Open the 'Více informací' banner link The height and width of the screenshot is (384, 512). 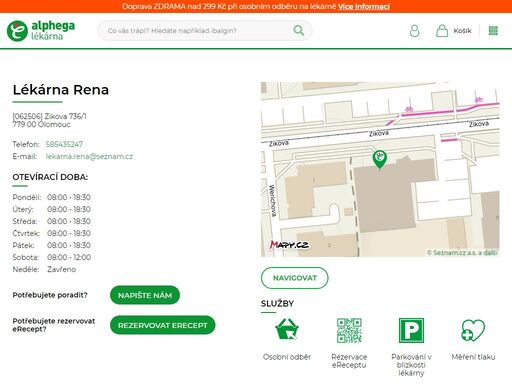(x=364, y=6)
